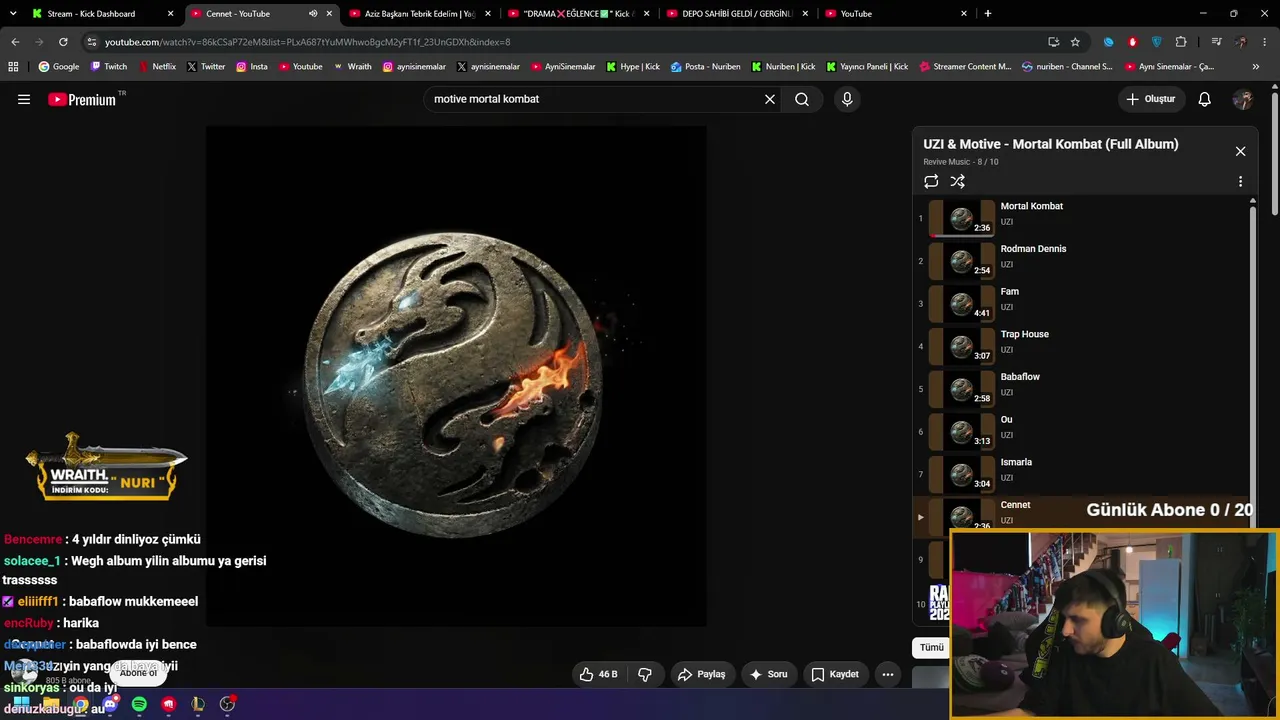Open League of Legends from the taskbar

tap(198, 704)
